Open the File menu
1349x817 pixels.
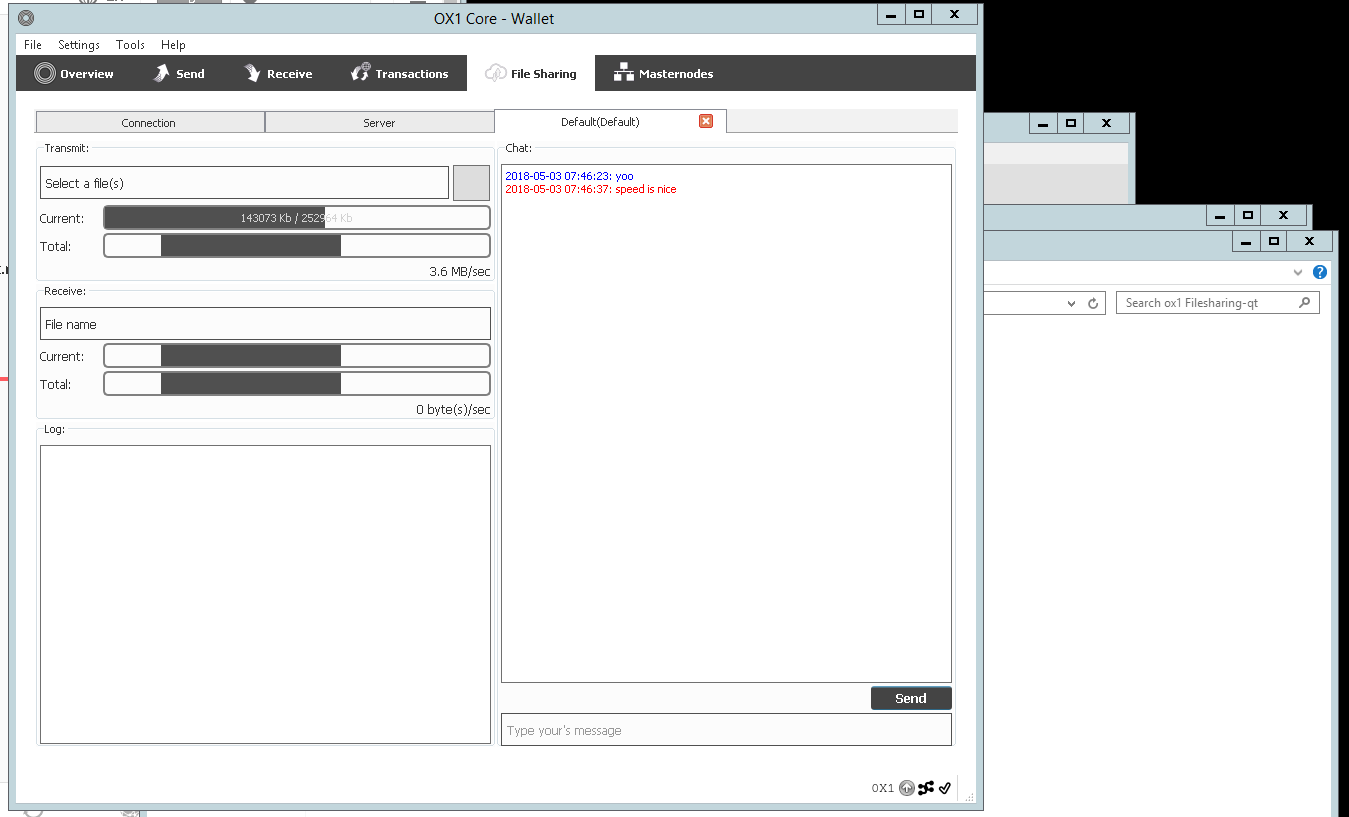pos(33,45)
